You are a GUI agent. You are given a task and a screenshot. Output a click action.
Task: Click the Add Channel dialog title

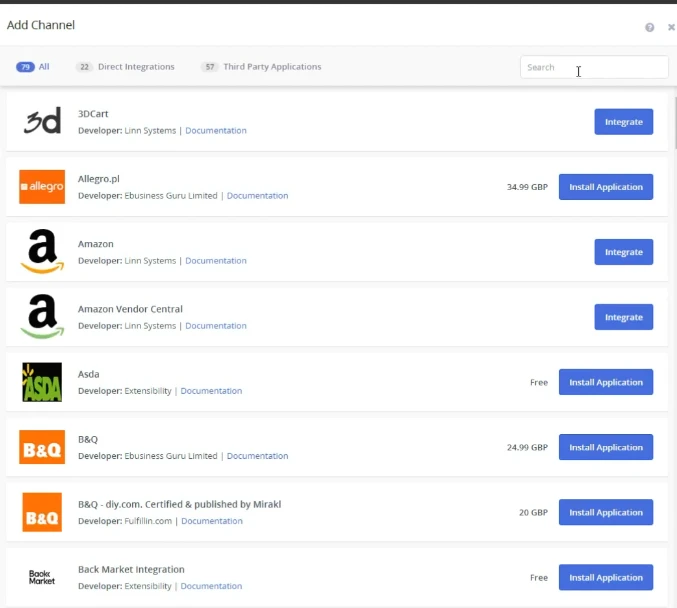coord(41,25)
